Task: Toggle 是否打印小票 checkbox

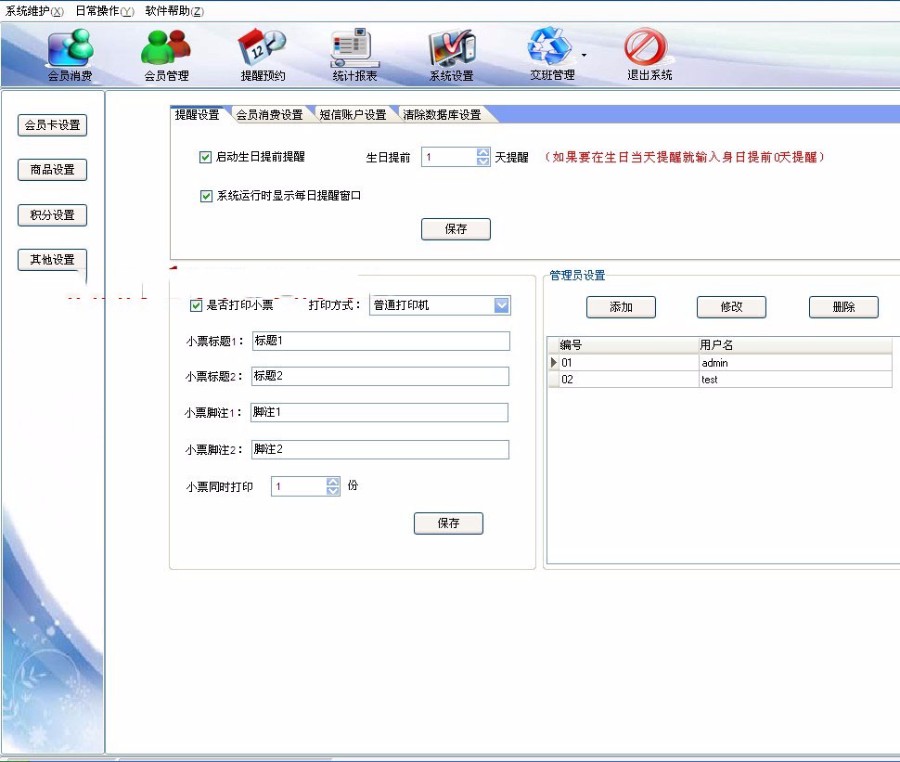Action: (196, 305)
